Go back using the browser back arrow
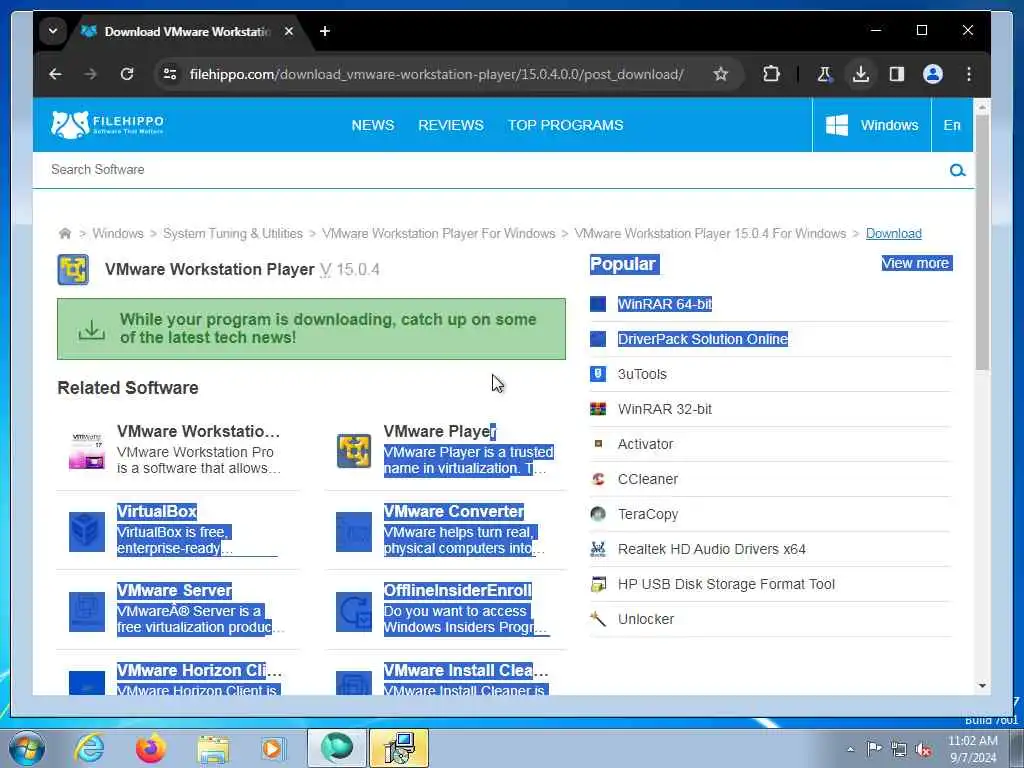Screen dimensions: 1024x768 [56, 74]
